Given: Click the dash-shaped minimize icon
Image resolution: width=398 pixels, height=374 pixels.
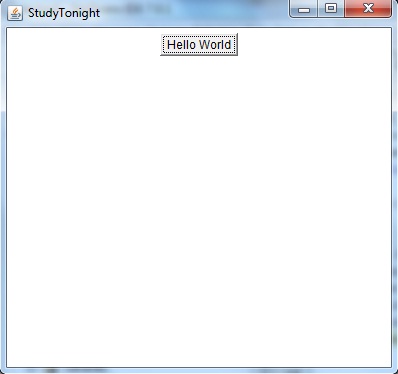Looking at the screenshot, I should [x=304, y=11].
